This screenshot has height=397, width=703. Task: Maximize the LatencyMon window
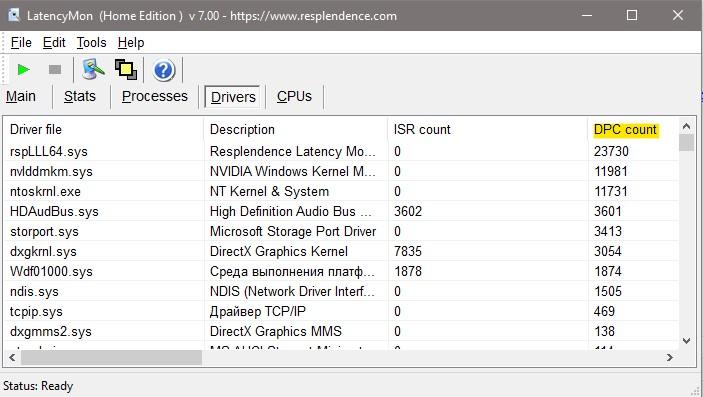tap(632, 15)
